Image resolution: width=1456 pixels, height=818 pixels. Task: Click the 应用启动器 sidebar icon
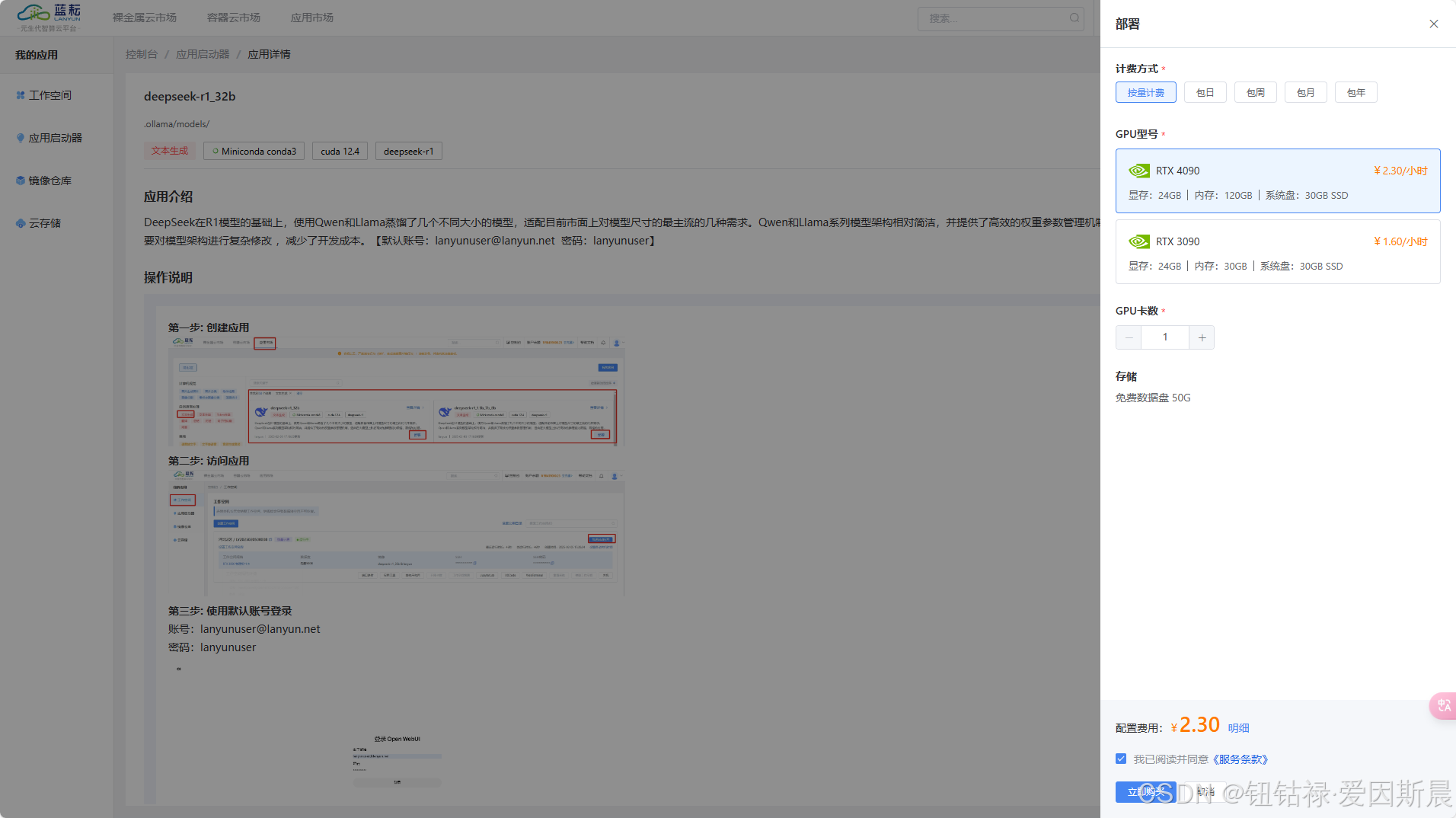(21, 138)
